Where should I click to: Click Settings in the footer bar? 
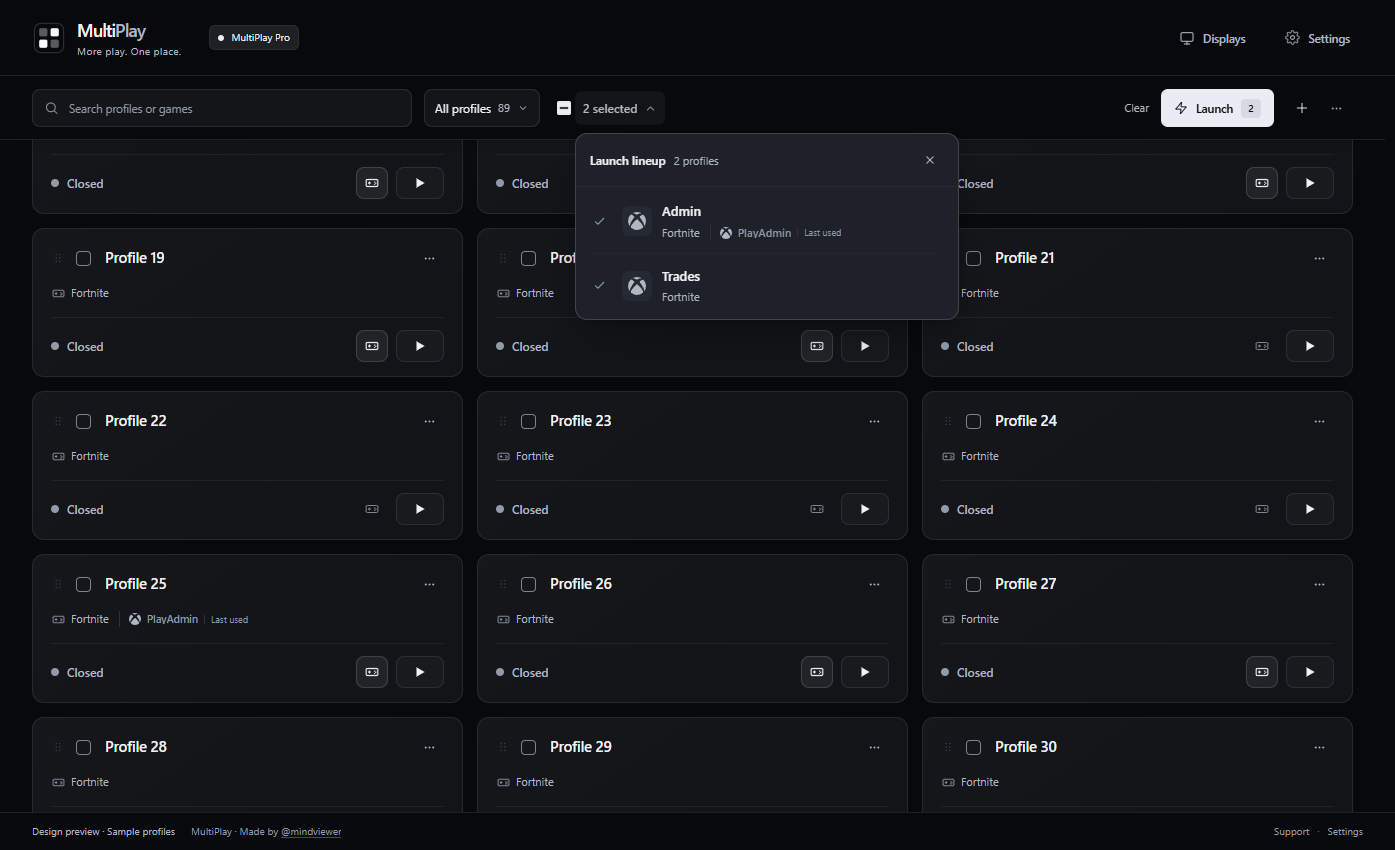[x=1345, y=831]
